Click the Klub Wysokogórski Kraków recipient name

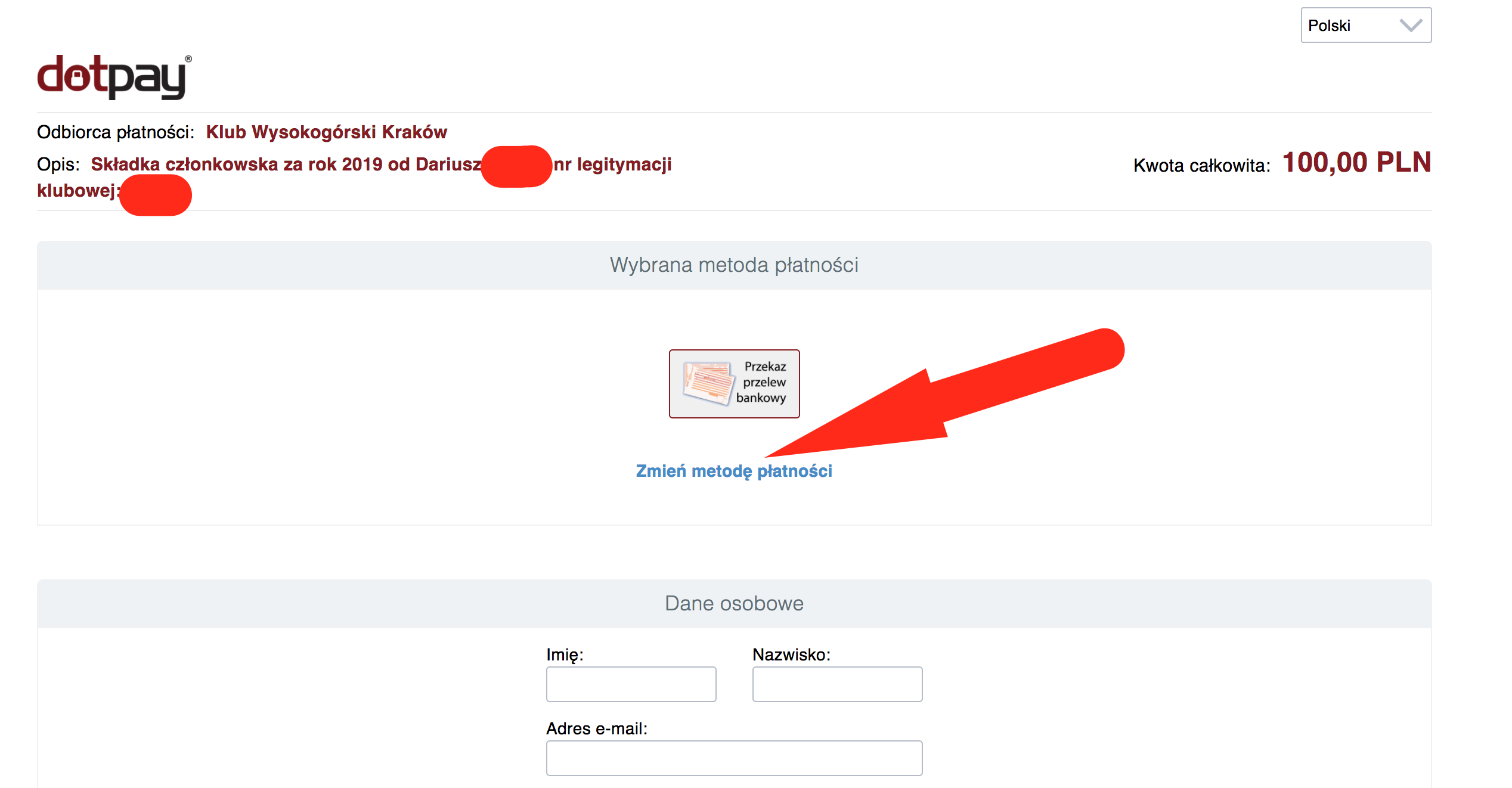(x=326, y=132)
